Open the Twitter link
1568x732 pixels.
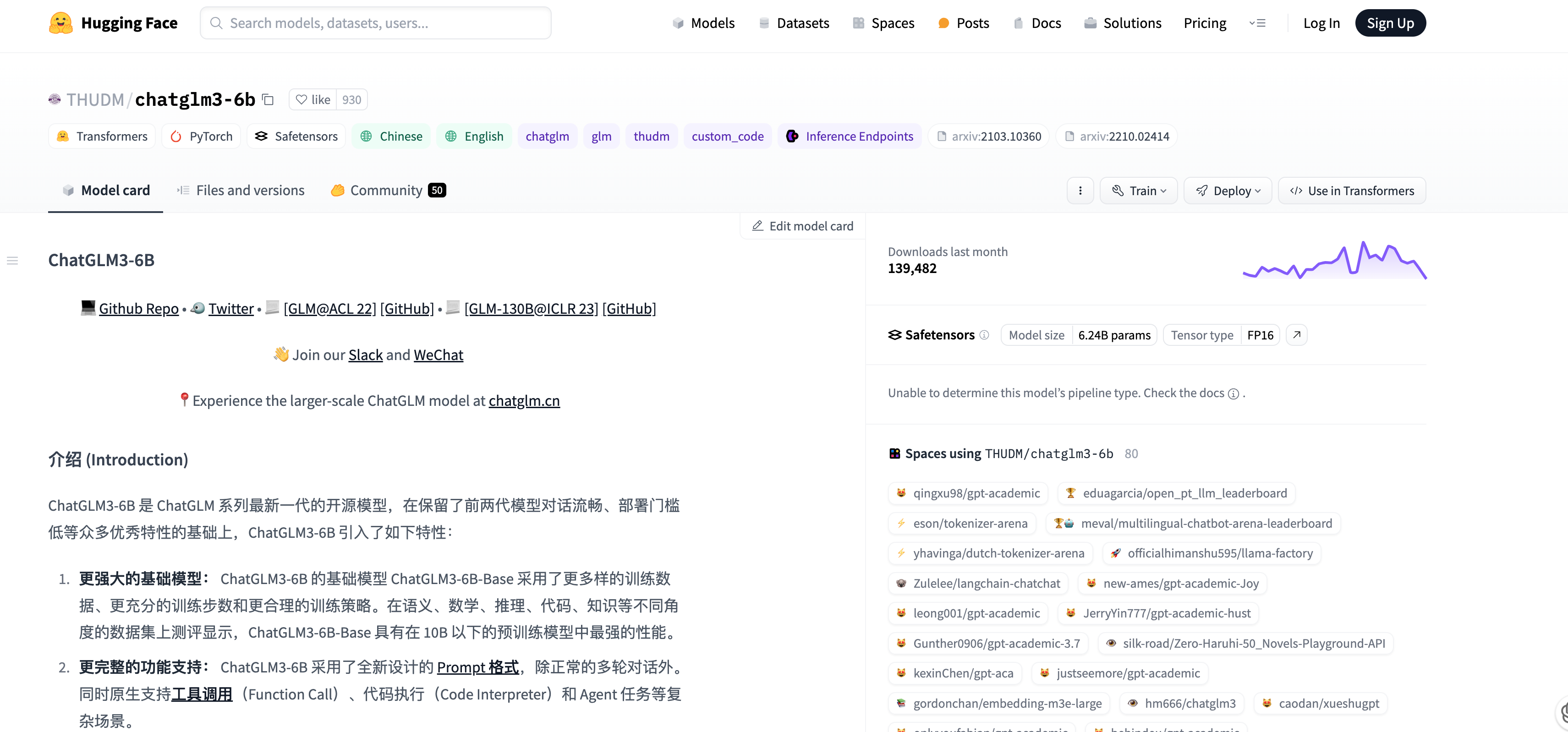231,308
